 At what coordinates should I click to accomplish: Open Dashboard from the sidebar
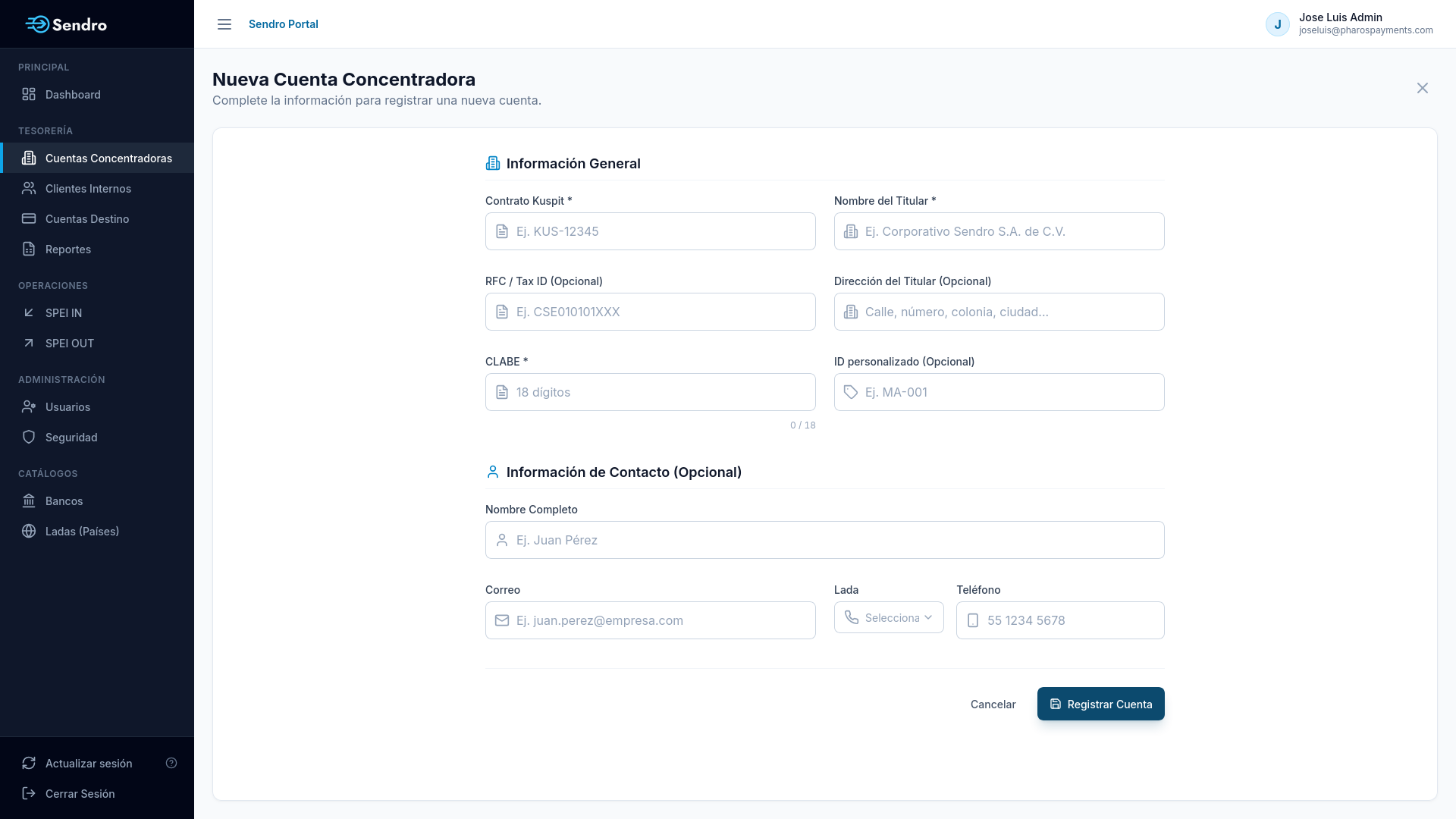(x=97, y=94)
